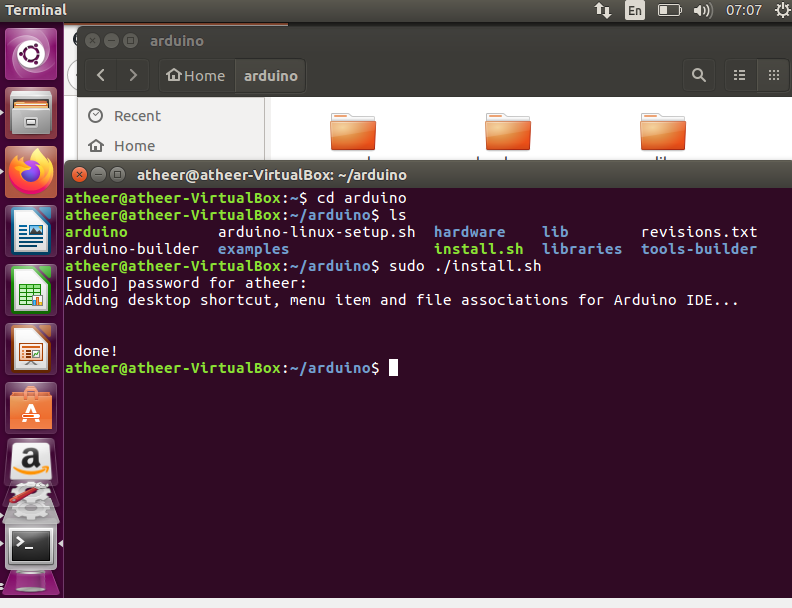This screenshot has width=792, height=608.
Task: Select the third folder in Files window
Action: click(x=663, y=131)
